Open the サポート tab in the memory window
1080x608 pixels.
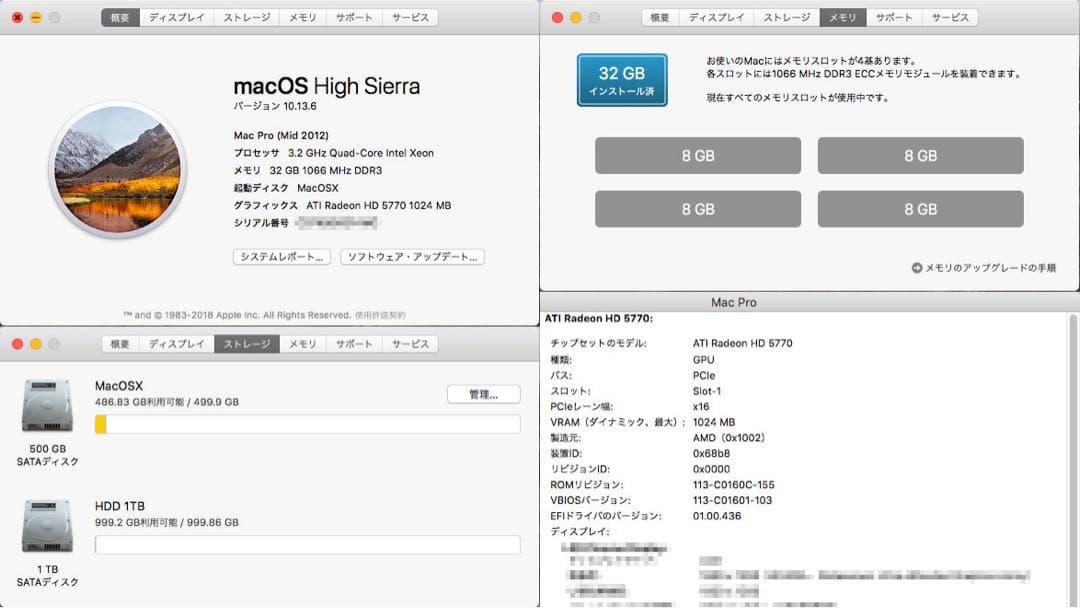[x=894, y=17]
